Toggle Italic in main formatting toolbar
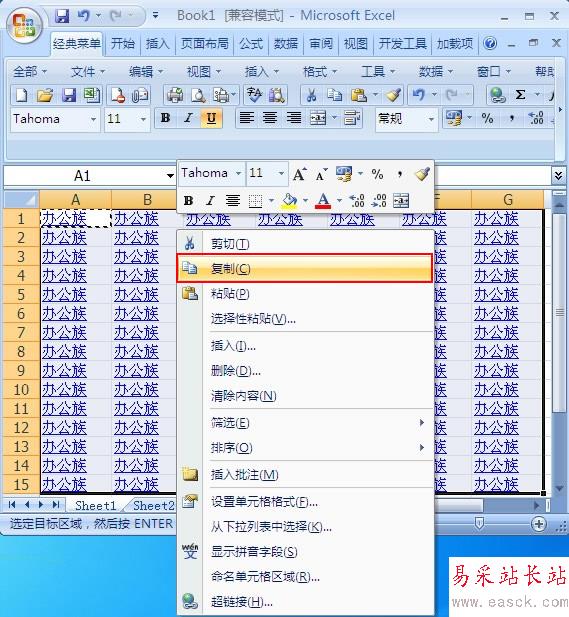Image resolution: width=569 pixels, height=617 pixels. pos(188,118)
